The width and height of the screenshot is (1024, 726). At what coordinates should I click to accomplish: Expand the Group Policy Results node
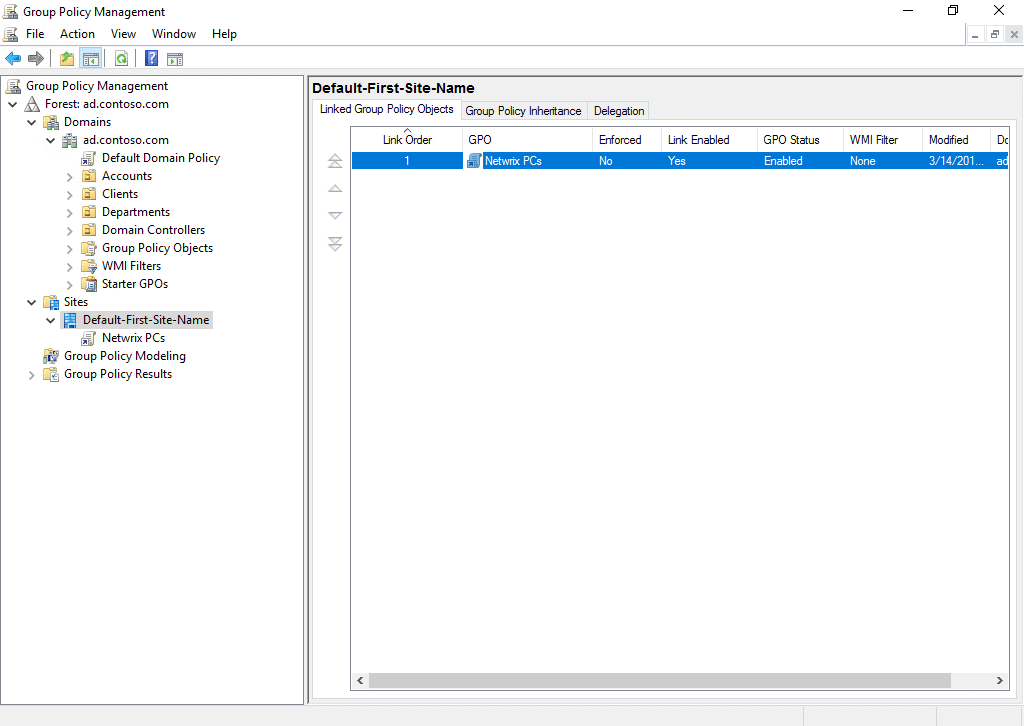click(x=31, y=375)
